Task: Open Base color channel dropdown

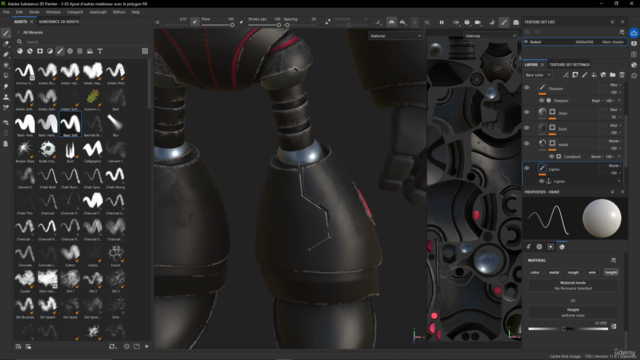Action: [x=538, y=75]
